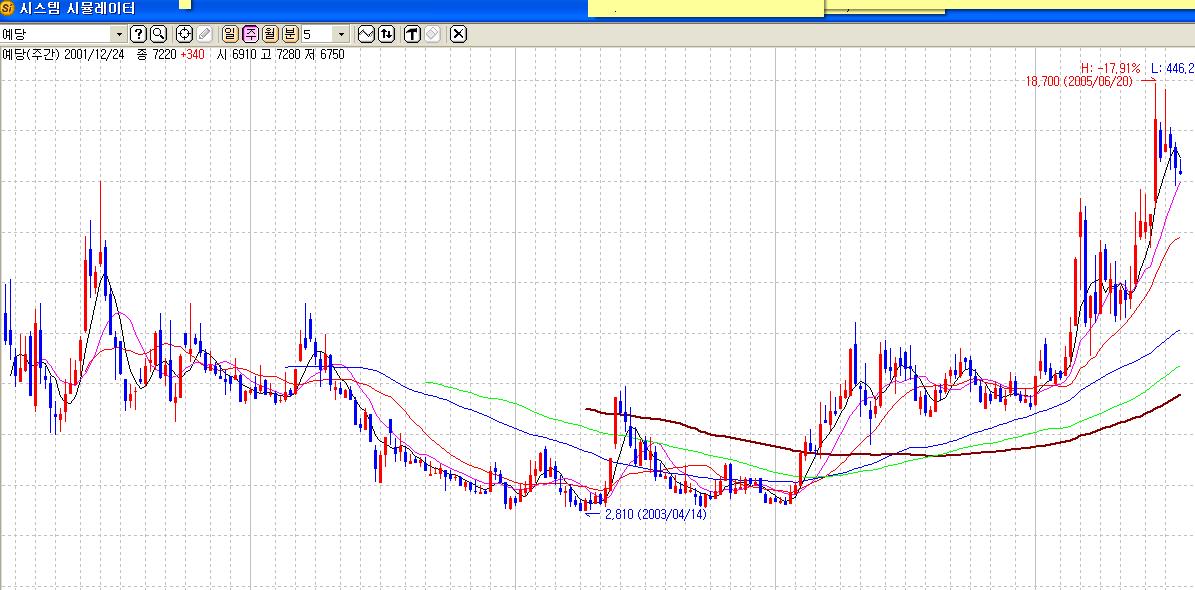This screenshot has width=1195, height=590.
Task: Expand the minute interval dropdown arrow
Action: [x=341, y=34]
